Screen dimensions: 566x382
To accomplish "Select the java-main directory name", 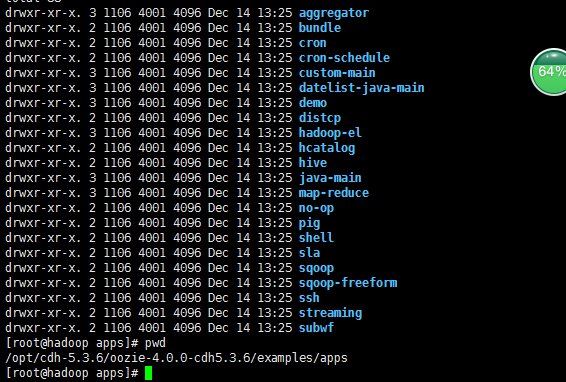I will click(330, 178).
